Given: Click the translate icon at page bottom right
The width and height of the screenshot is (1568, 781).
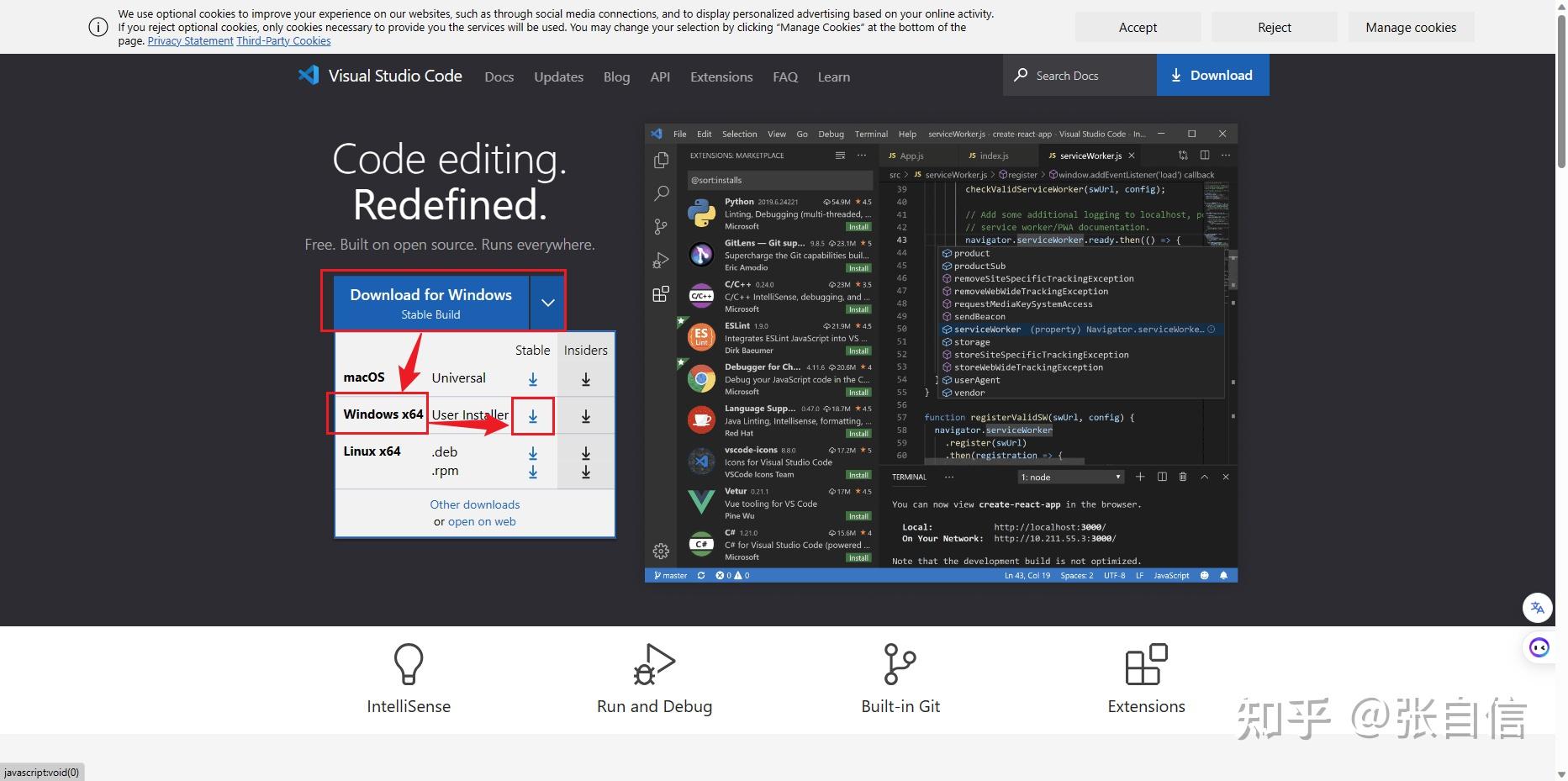Looking at the screenshot, I should coord(1538,607).
